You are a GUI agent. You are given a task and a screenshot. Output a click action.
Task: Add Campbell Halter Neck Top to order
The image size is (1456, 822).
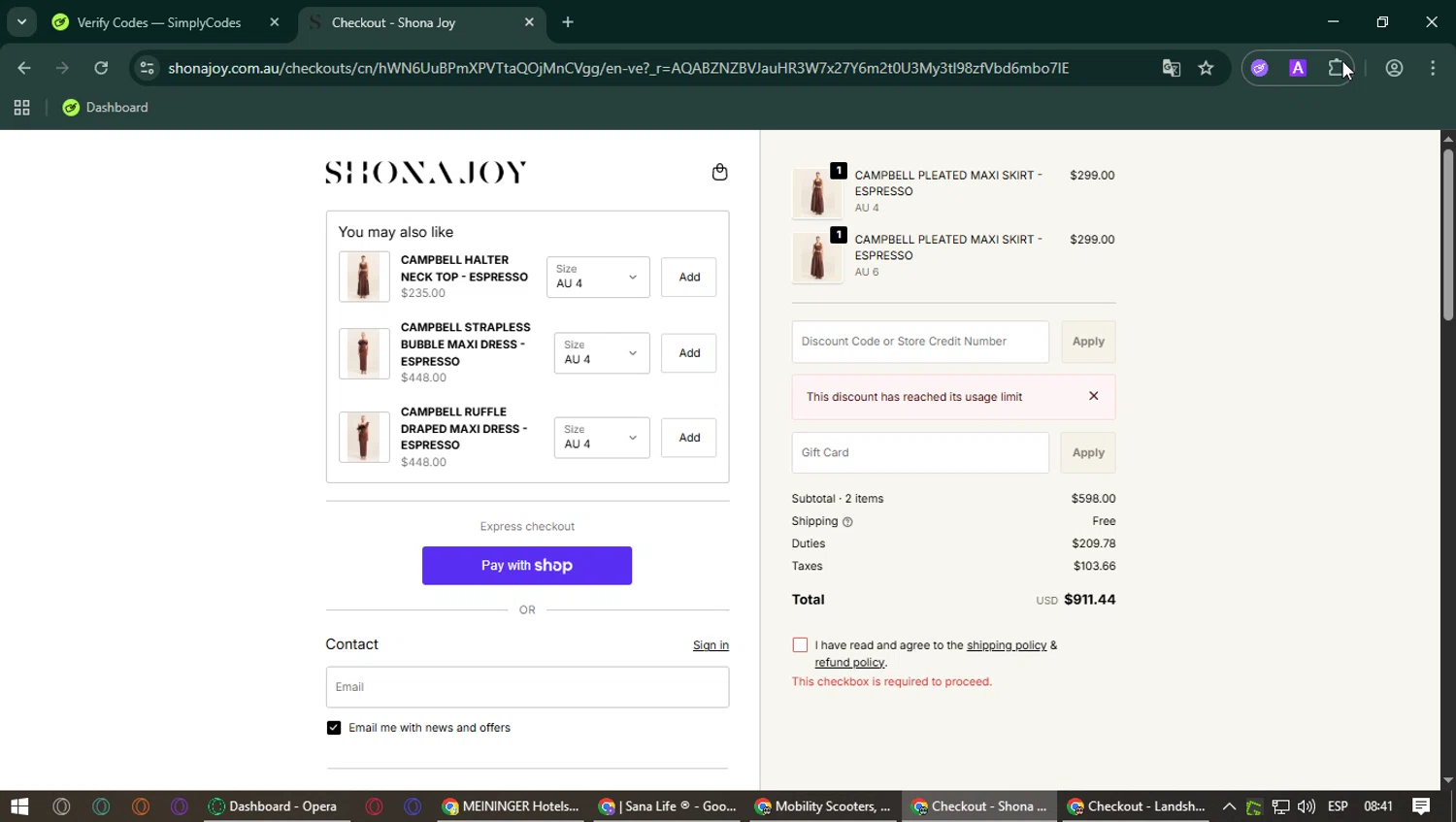coord(689,278)
